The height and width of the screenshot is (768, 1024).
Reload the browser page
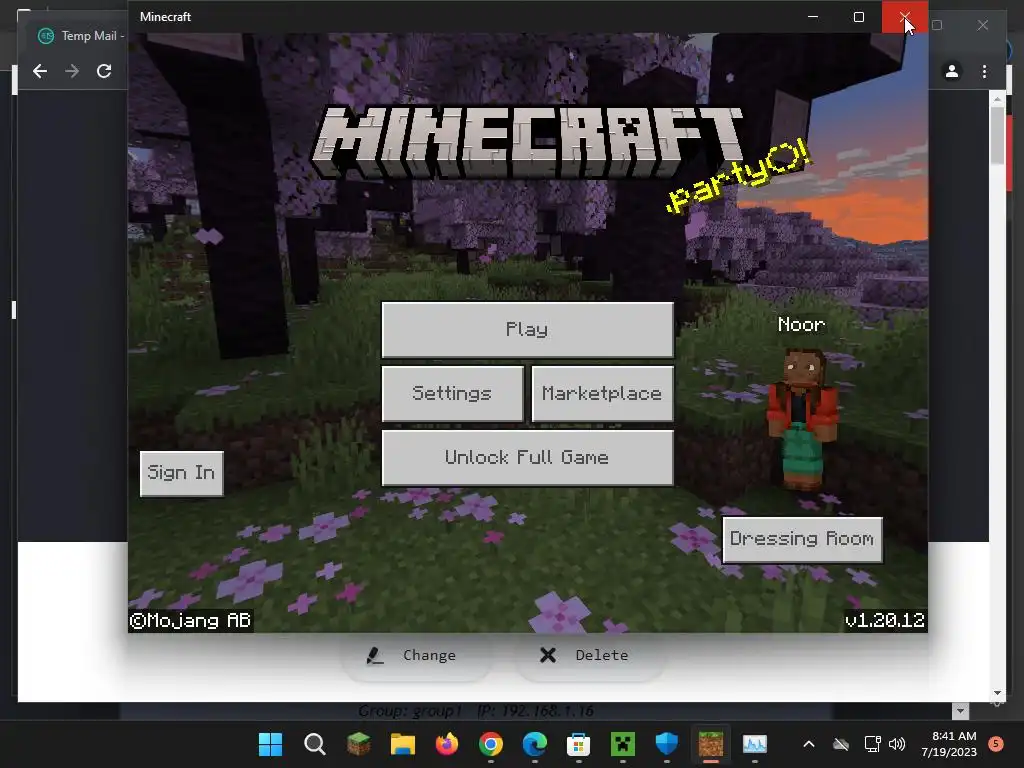(104, 71)
